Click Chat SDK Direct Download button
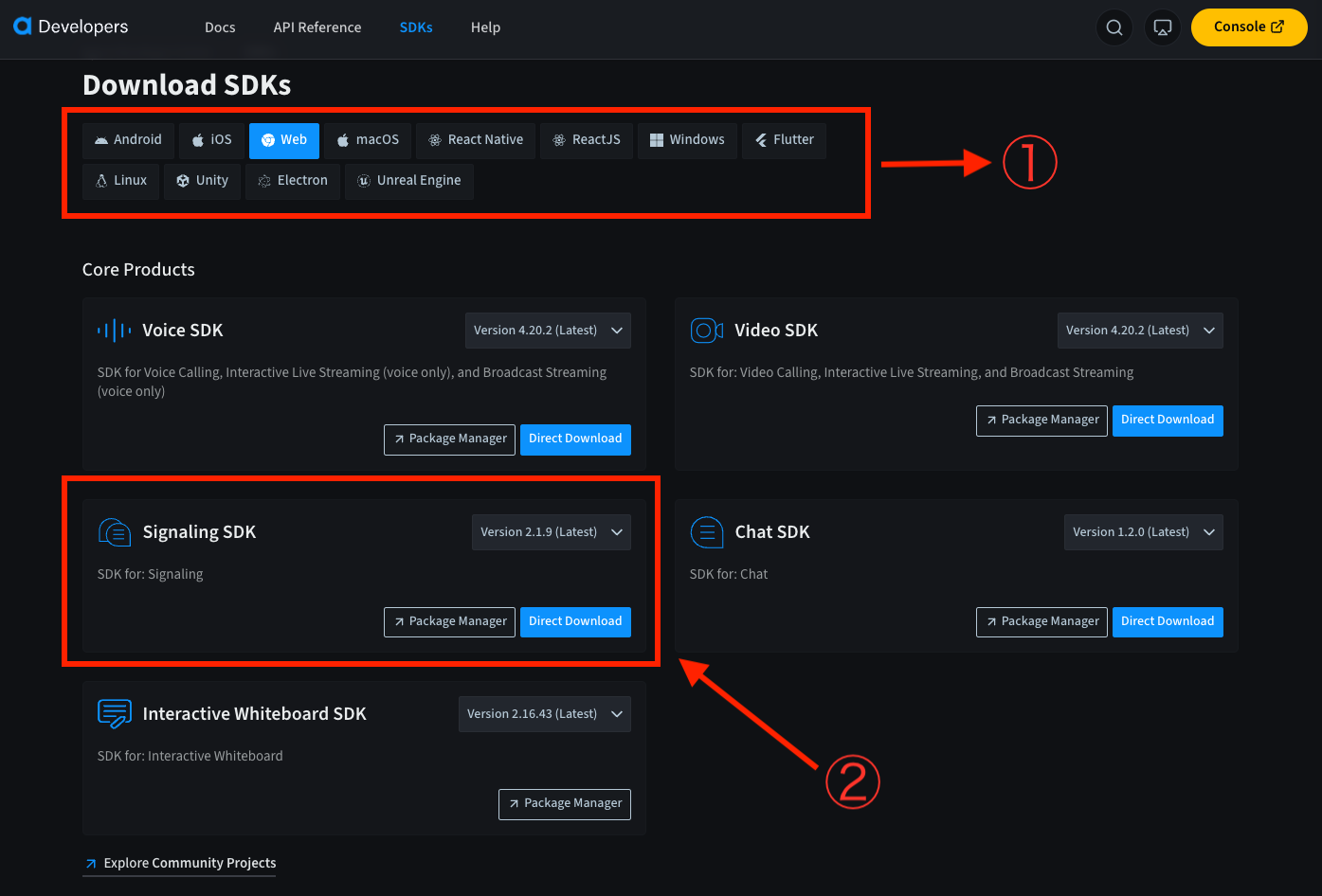This screenshot has width=1322, height=896. point(1168,622)
